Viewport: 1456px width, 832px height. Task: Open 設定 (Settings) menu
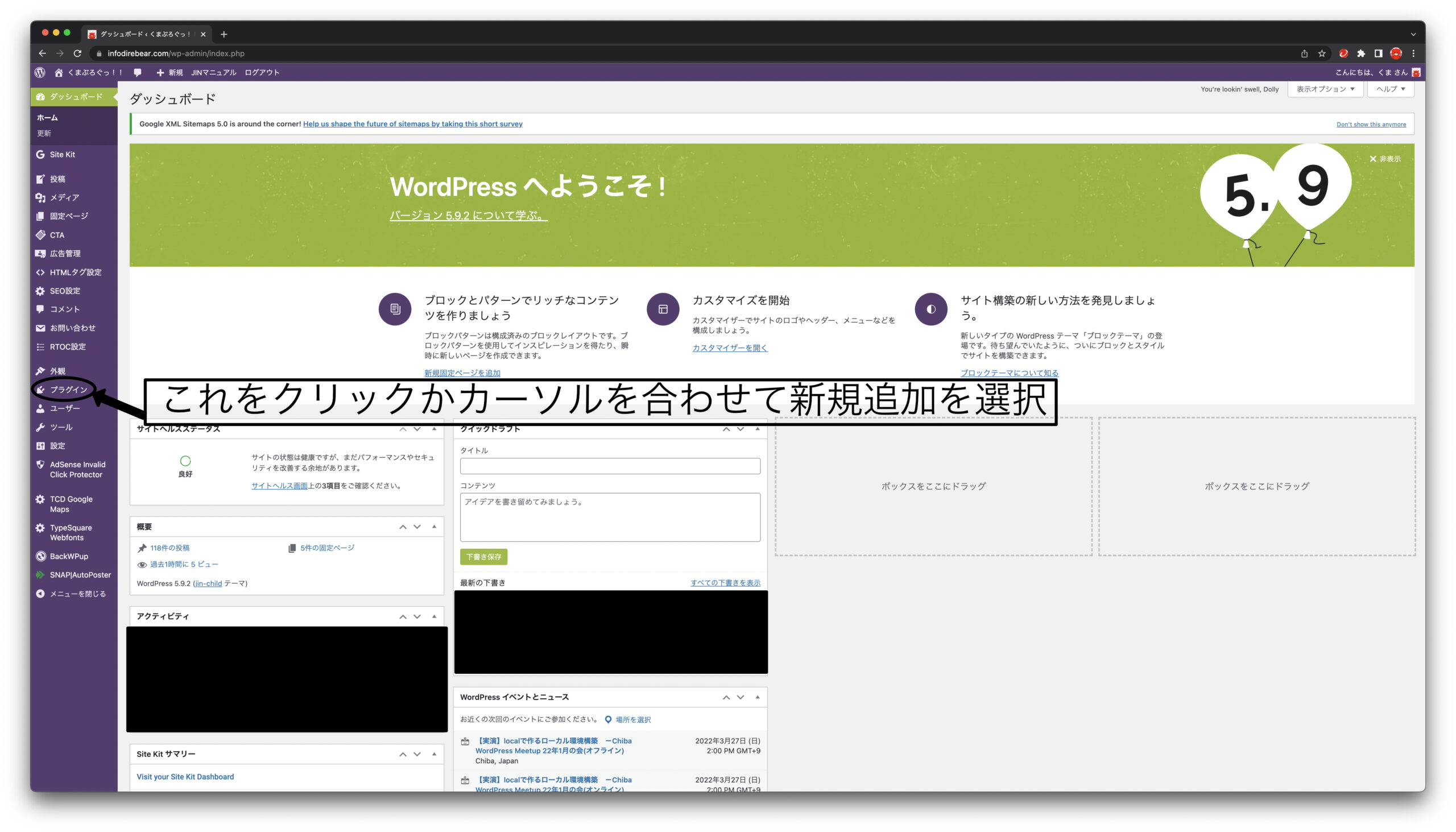pos(57,446)
